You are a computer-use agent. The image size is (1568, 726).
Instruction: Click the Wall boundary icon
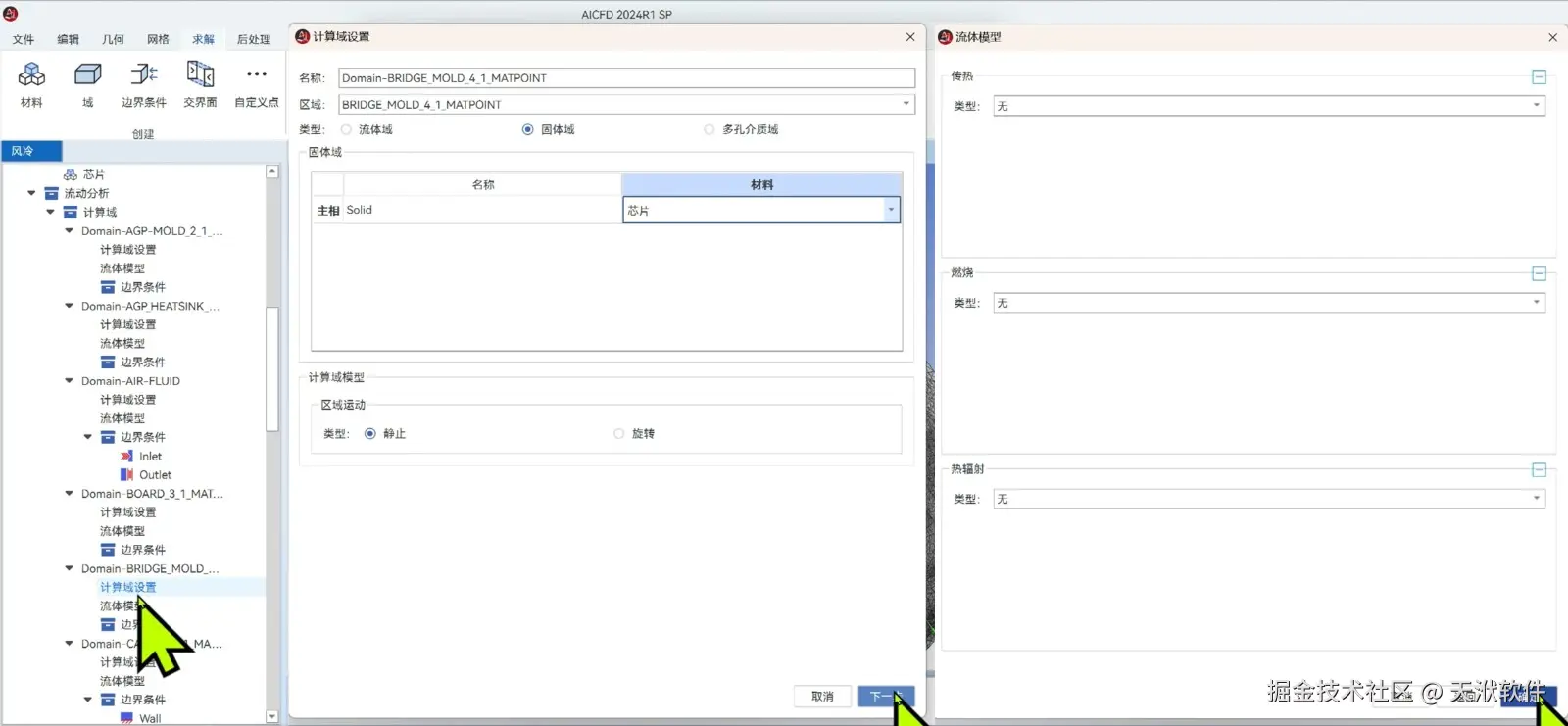point(126,718)
